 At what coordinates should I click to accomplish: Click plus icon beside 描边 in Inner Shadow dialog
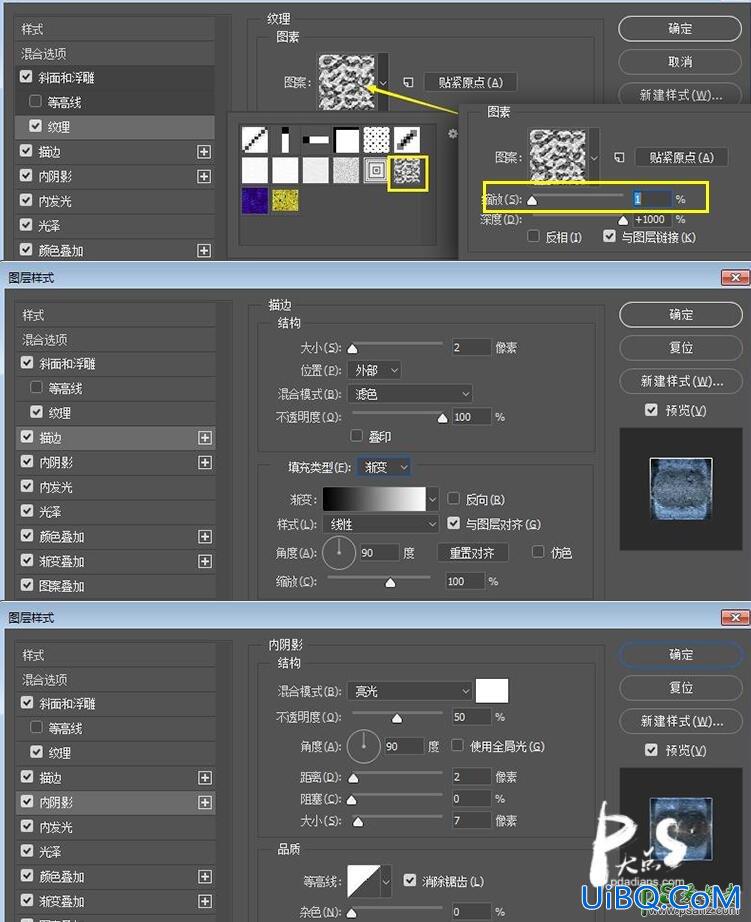pyautogui.click(x=205, y=777)
